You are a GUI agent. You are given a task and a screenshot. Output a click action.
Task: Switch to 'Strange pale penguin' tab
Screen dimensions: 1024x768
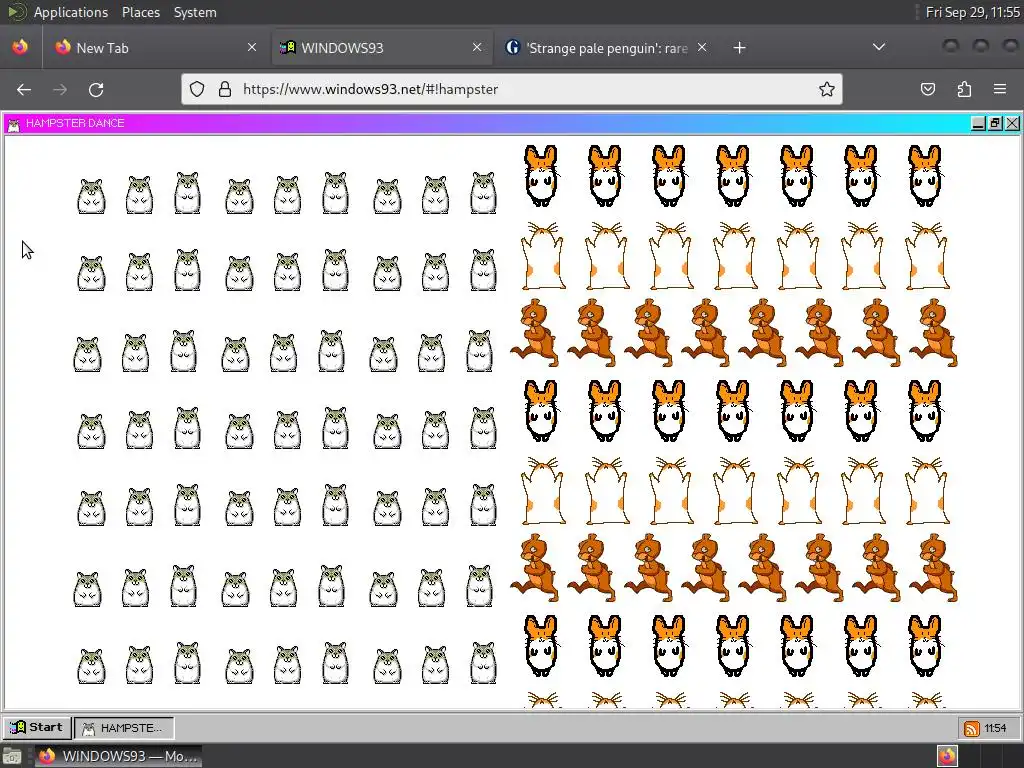[606, 48]
